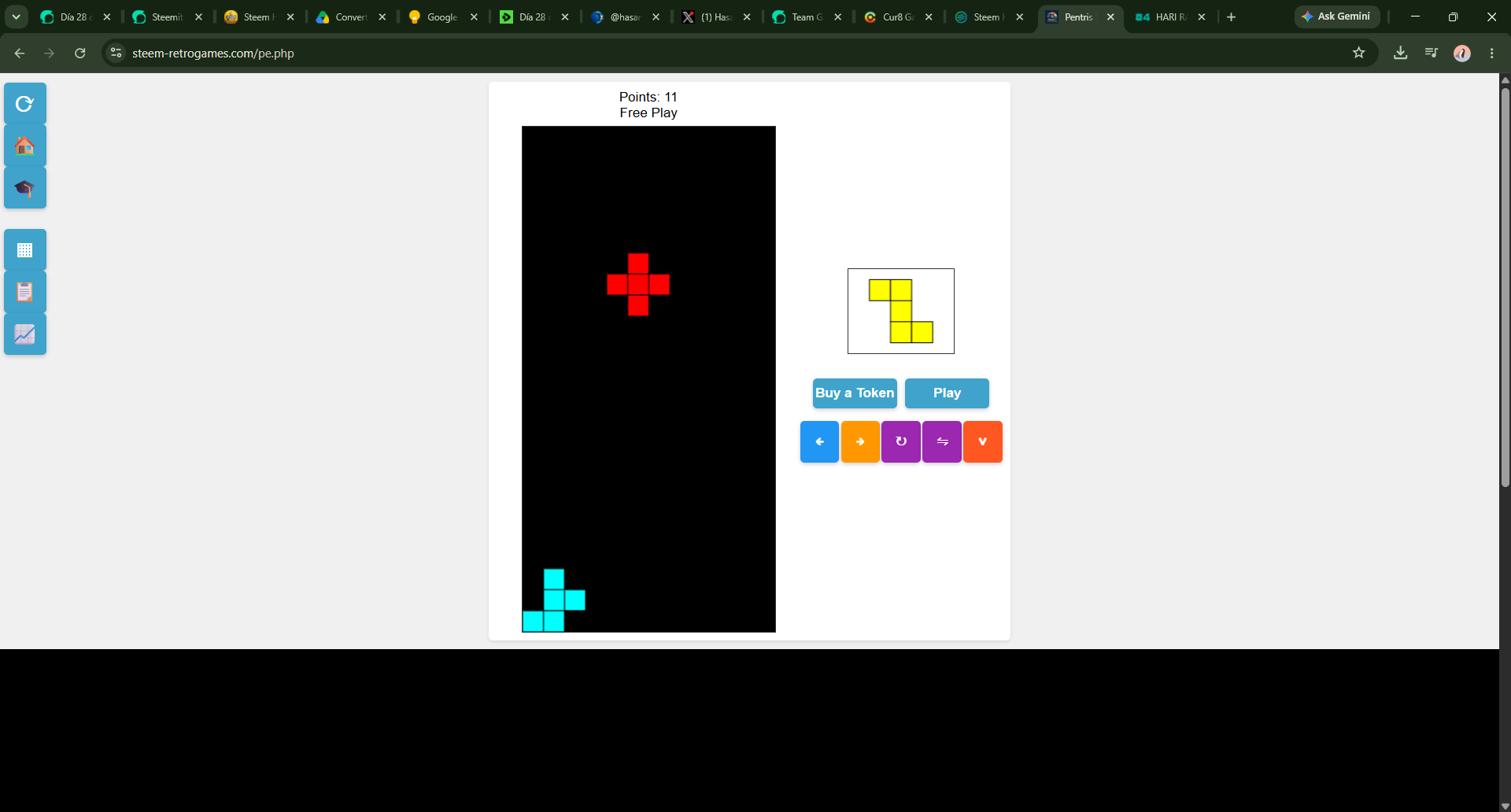Open the media control icon in the toolbar
This screenshot has width=1511, height=812.
pos(1432,53)
